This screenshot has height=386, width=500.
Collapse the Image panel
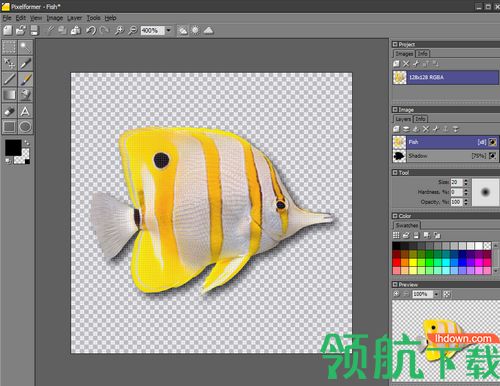coord(395,109)
